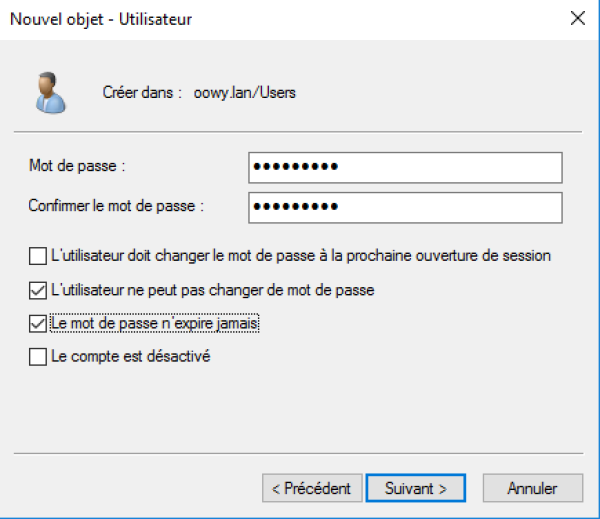Enable password change at next logon checkbox
The image size is (600, 519).
[x=38, y=256]
